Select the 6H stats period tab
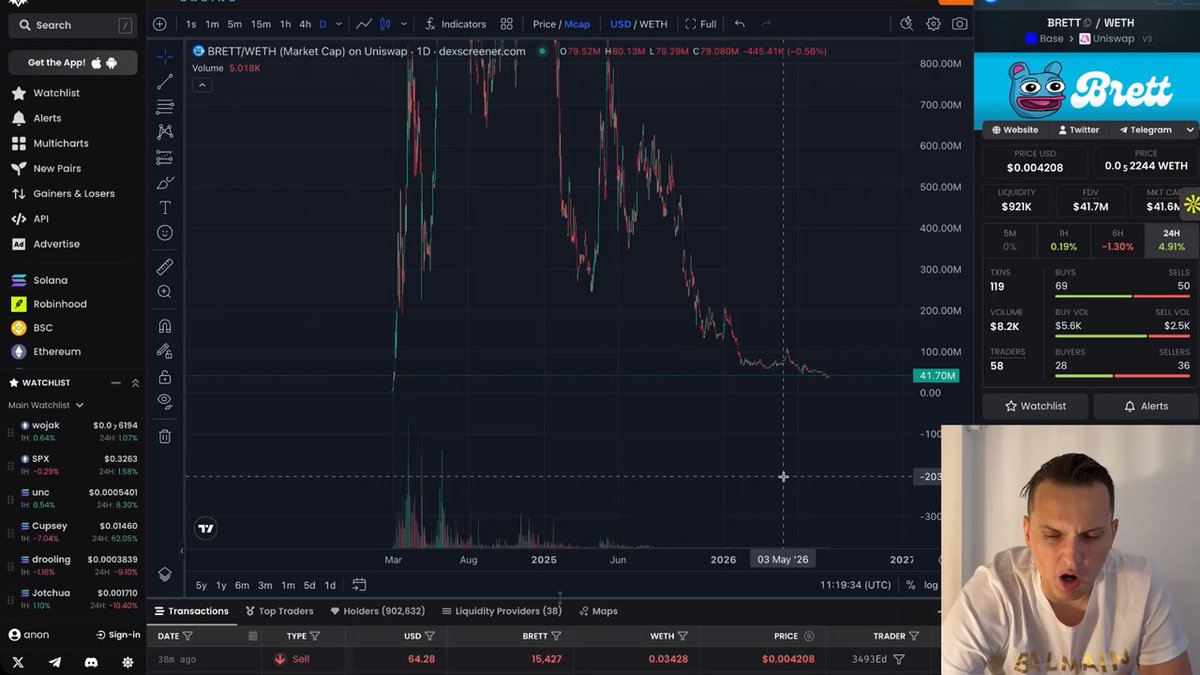This screenshot has height=675, width=1200. coord(1118,240)
